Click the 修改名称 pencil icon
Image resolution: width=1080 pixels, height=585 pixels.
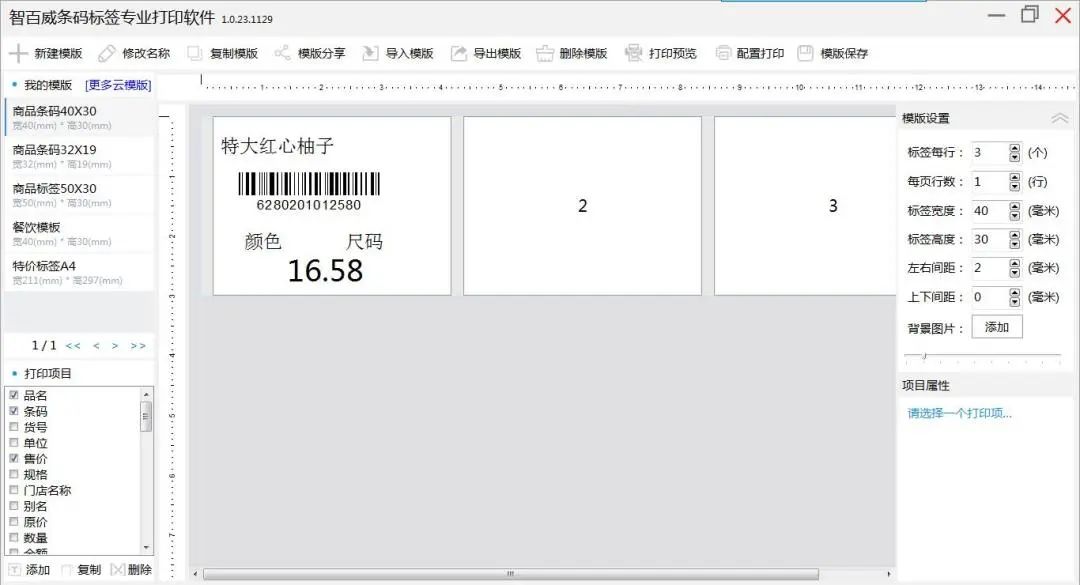[x=106, y=53]
